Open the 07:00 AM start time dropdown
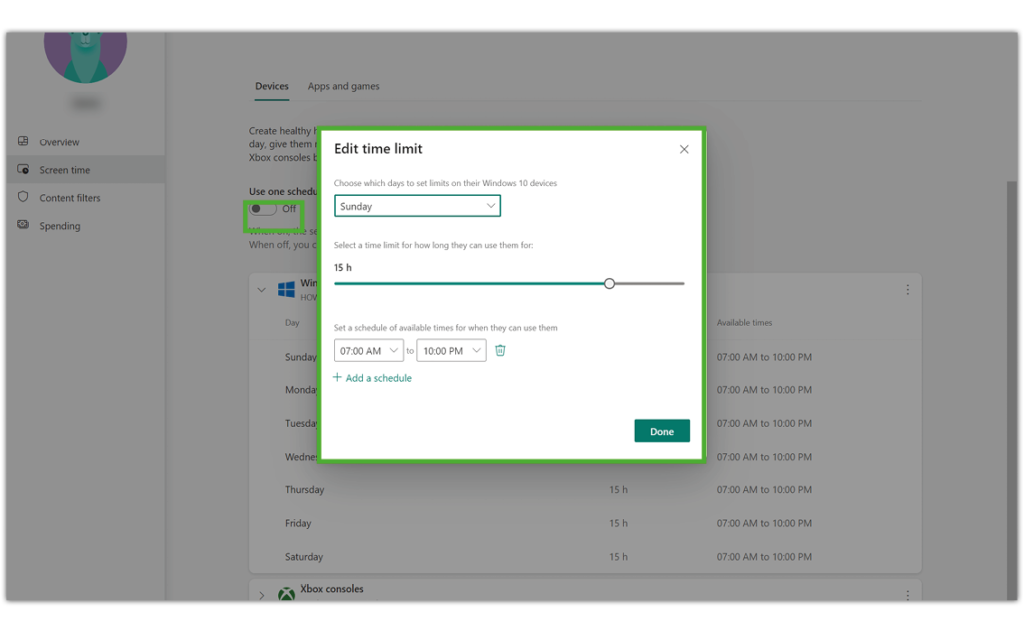The width and height of the screenshot is (1024, 640). pos(368,351)
